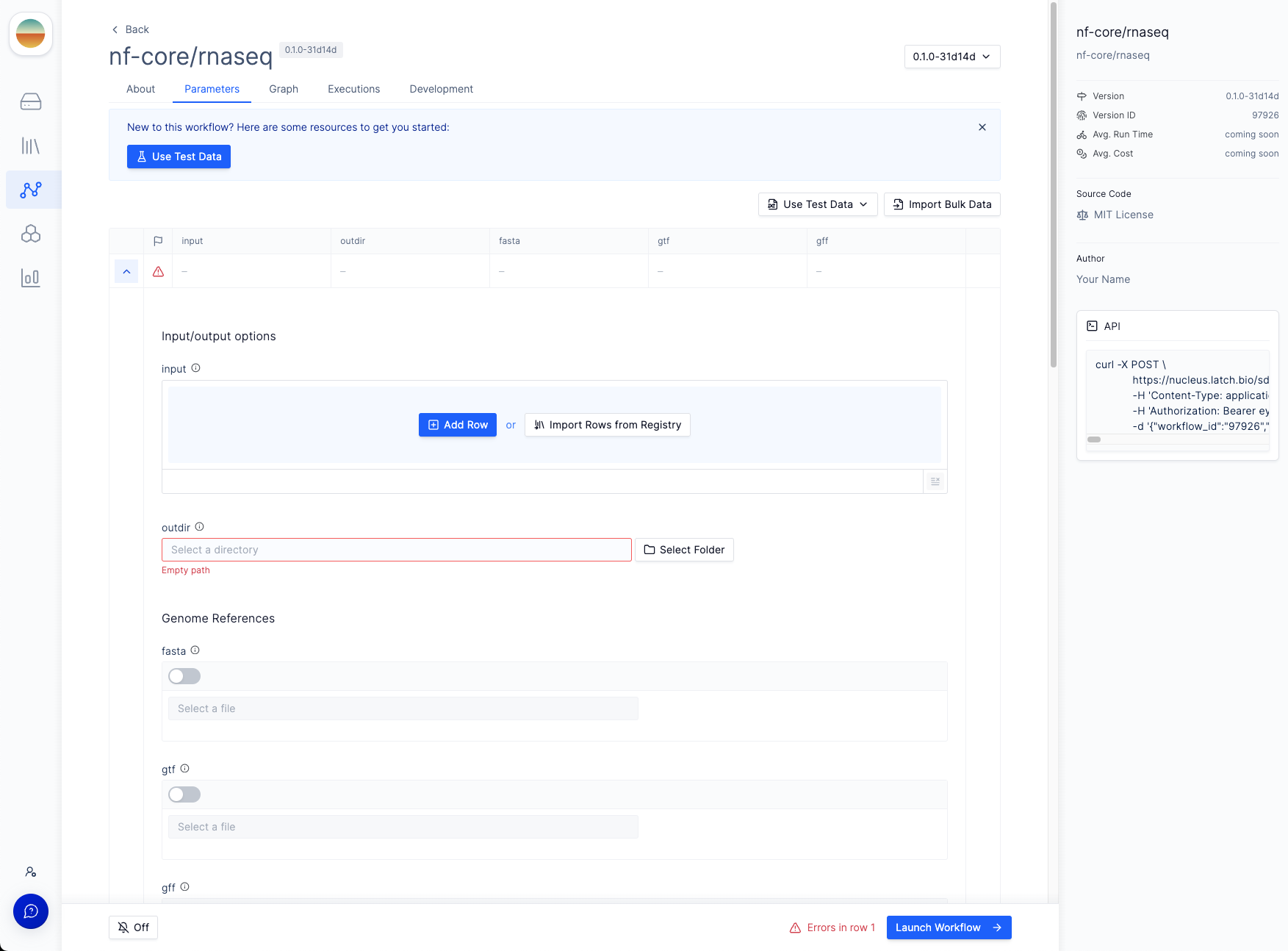Click the version badge 0.1.0-31d14d
Screen dimensions: 1288x951
[x=311, y=50]
